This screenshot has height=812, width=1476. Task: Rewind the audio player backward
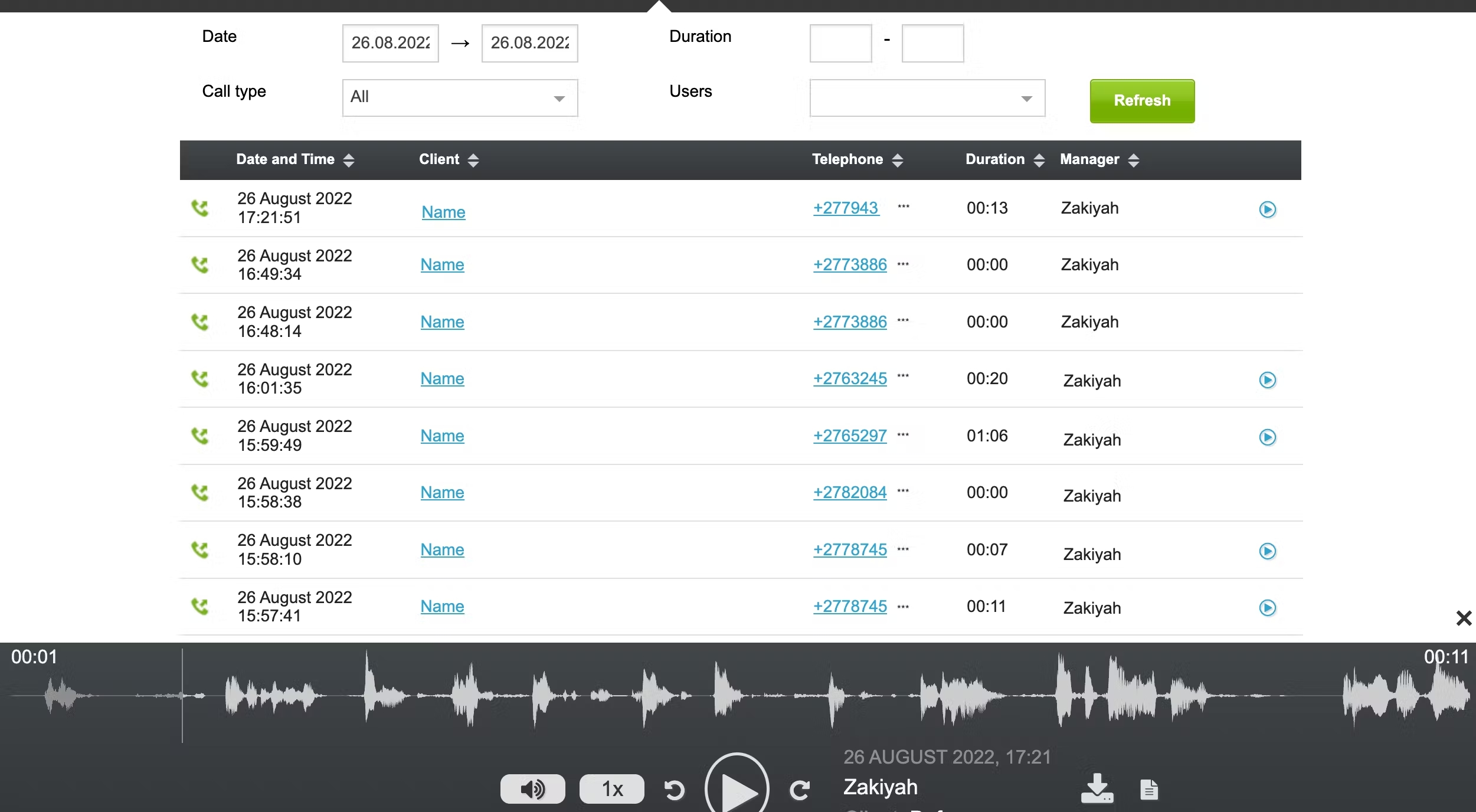pyautogui.click(x=675, y=790)
